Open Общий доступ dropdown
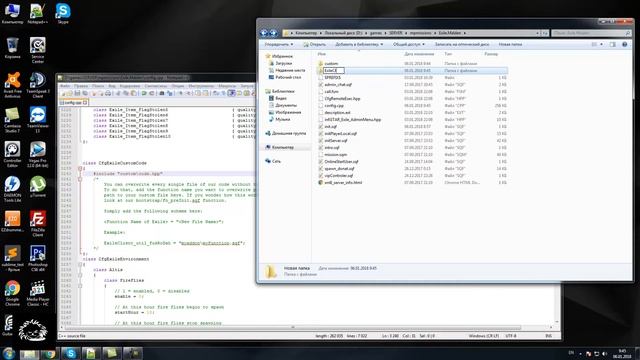 409,44
